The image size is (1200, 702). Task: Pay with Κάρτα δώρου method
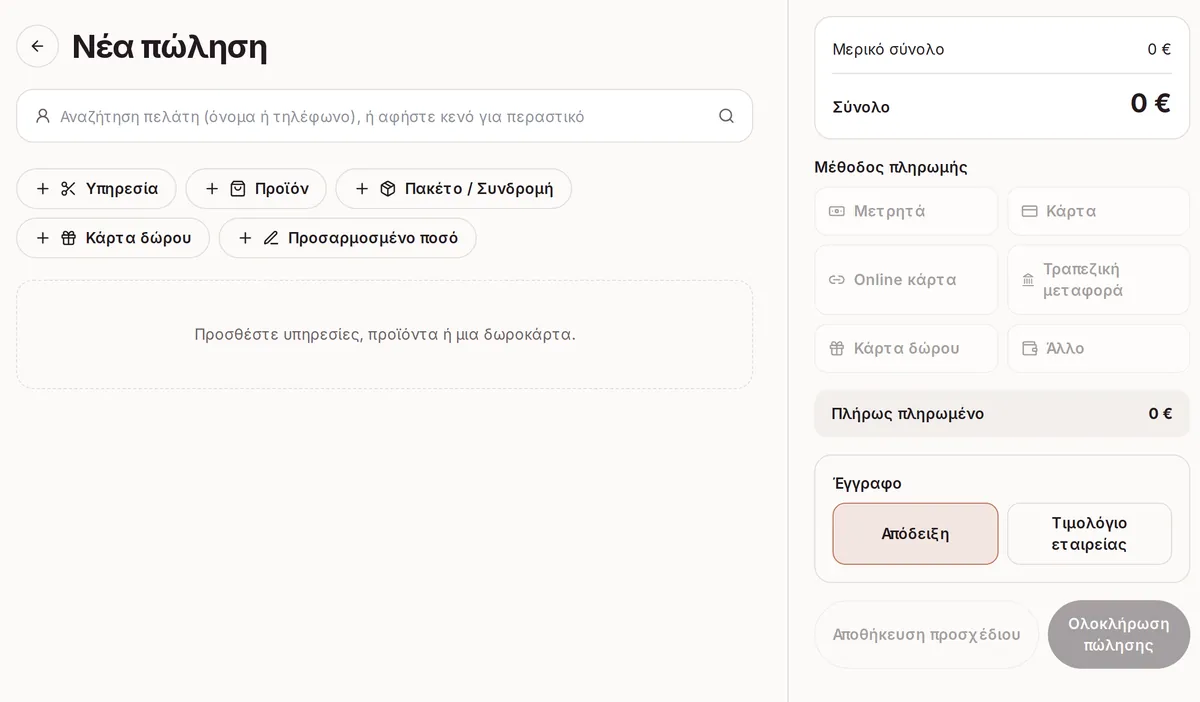906,348
